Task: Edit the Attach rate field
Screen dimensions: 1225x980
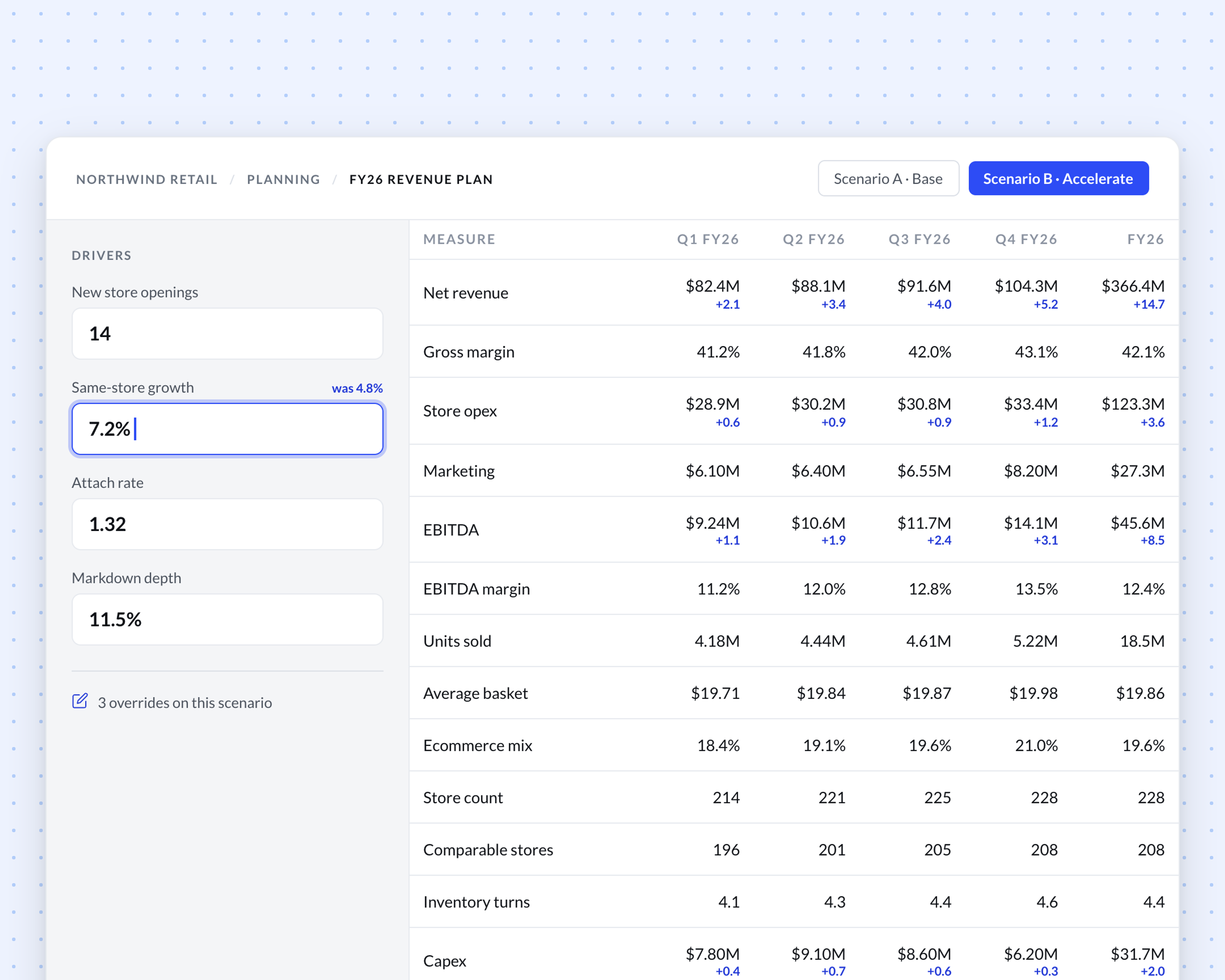Action: 227,524
